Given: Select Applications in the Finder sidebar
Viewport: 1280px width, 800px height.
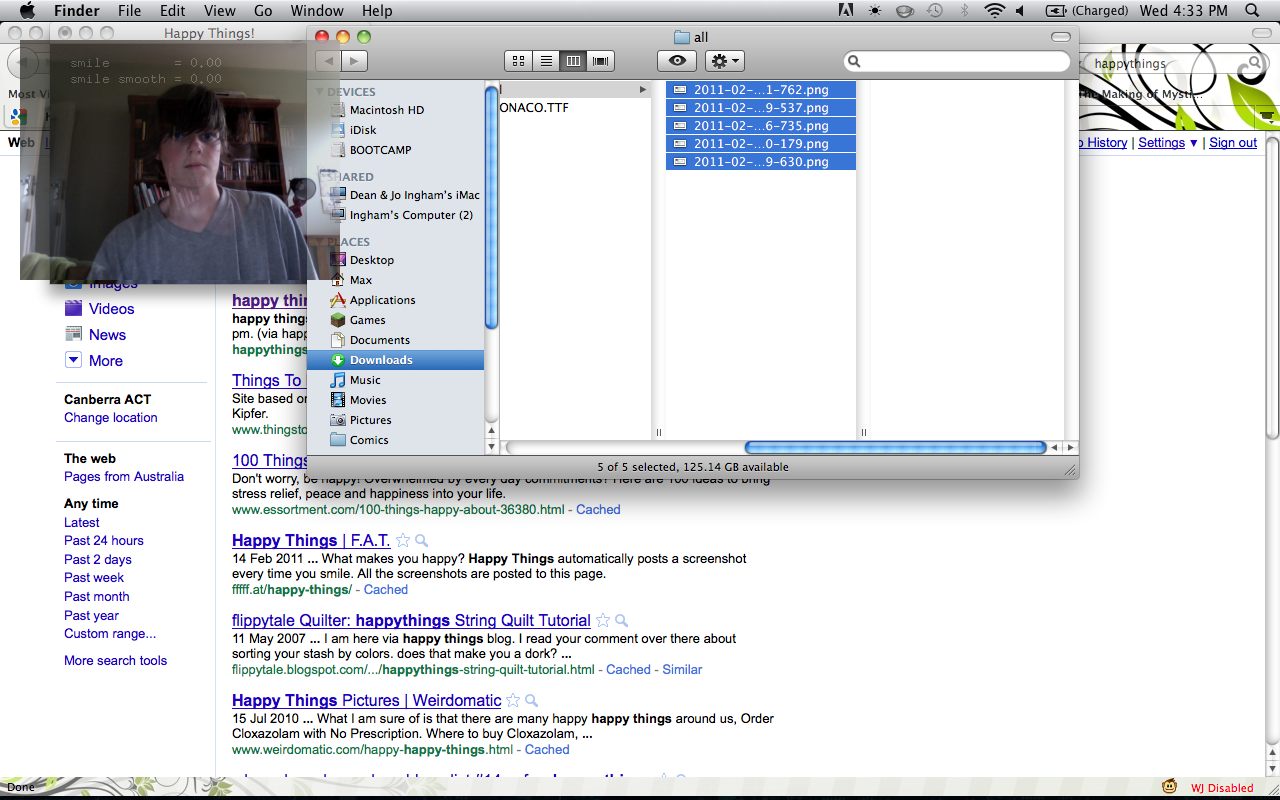Looking at the screenshot, I should coord(382,300).
